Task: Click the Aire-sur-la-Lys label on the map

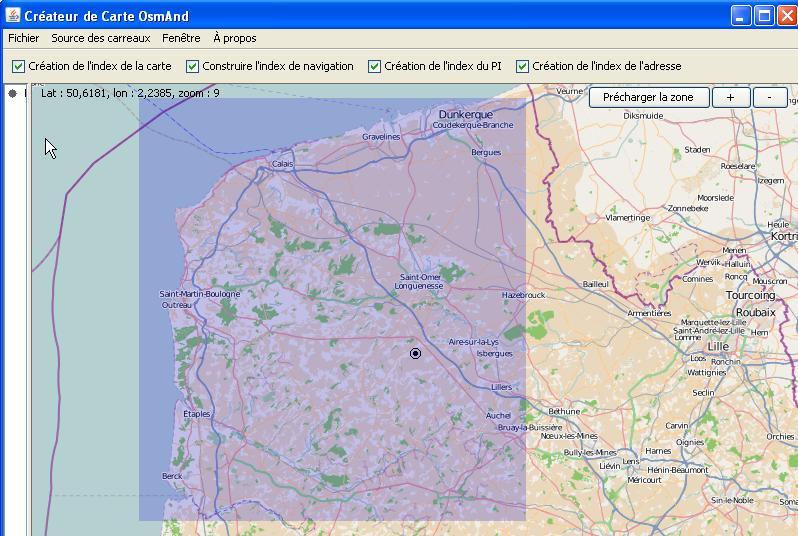Action: (473, 342)
